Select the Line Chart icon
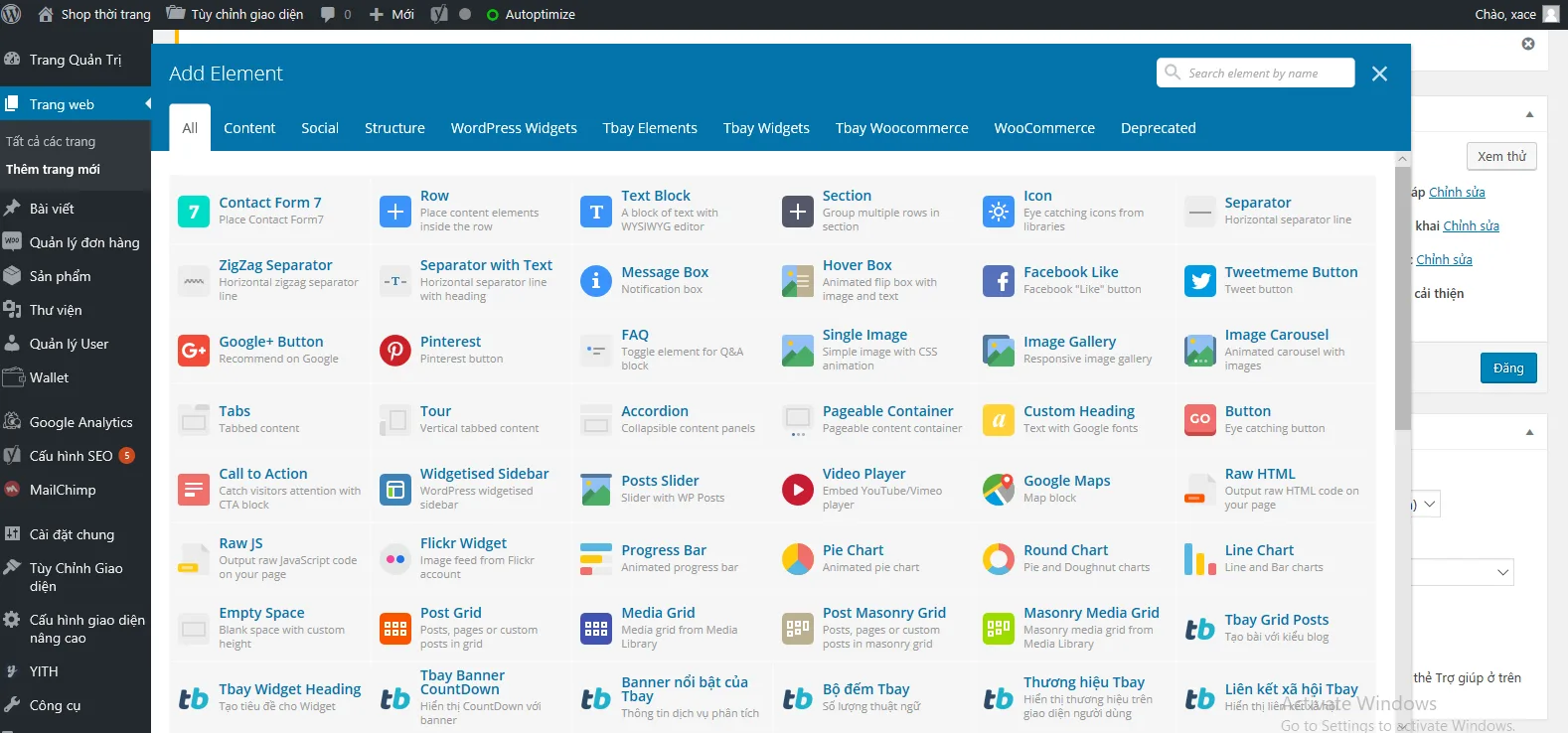 click(1200, 559)
